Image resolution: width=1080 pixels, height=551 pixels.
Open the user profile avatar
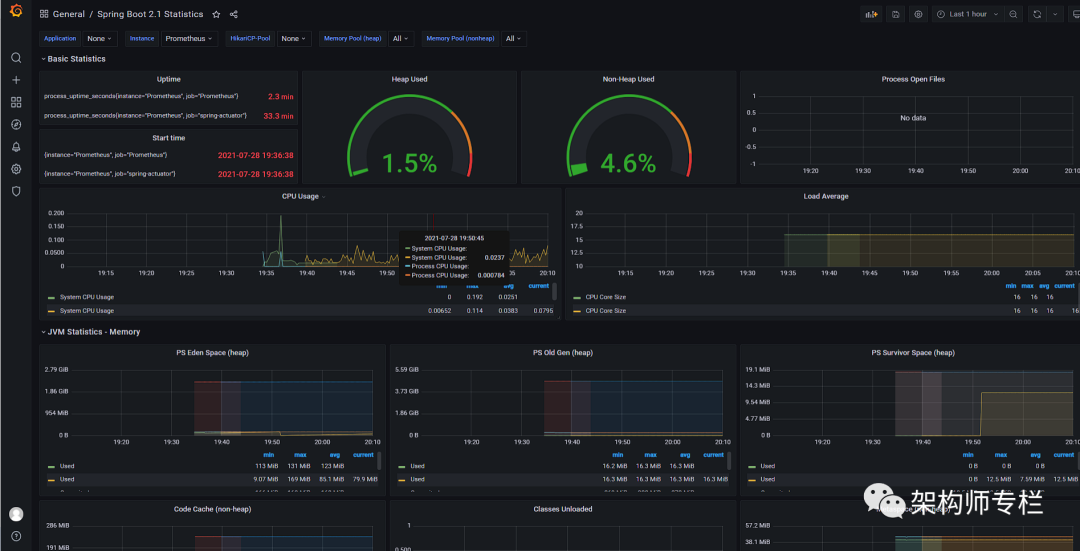pos(16,514)
